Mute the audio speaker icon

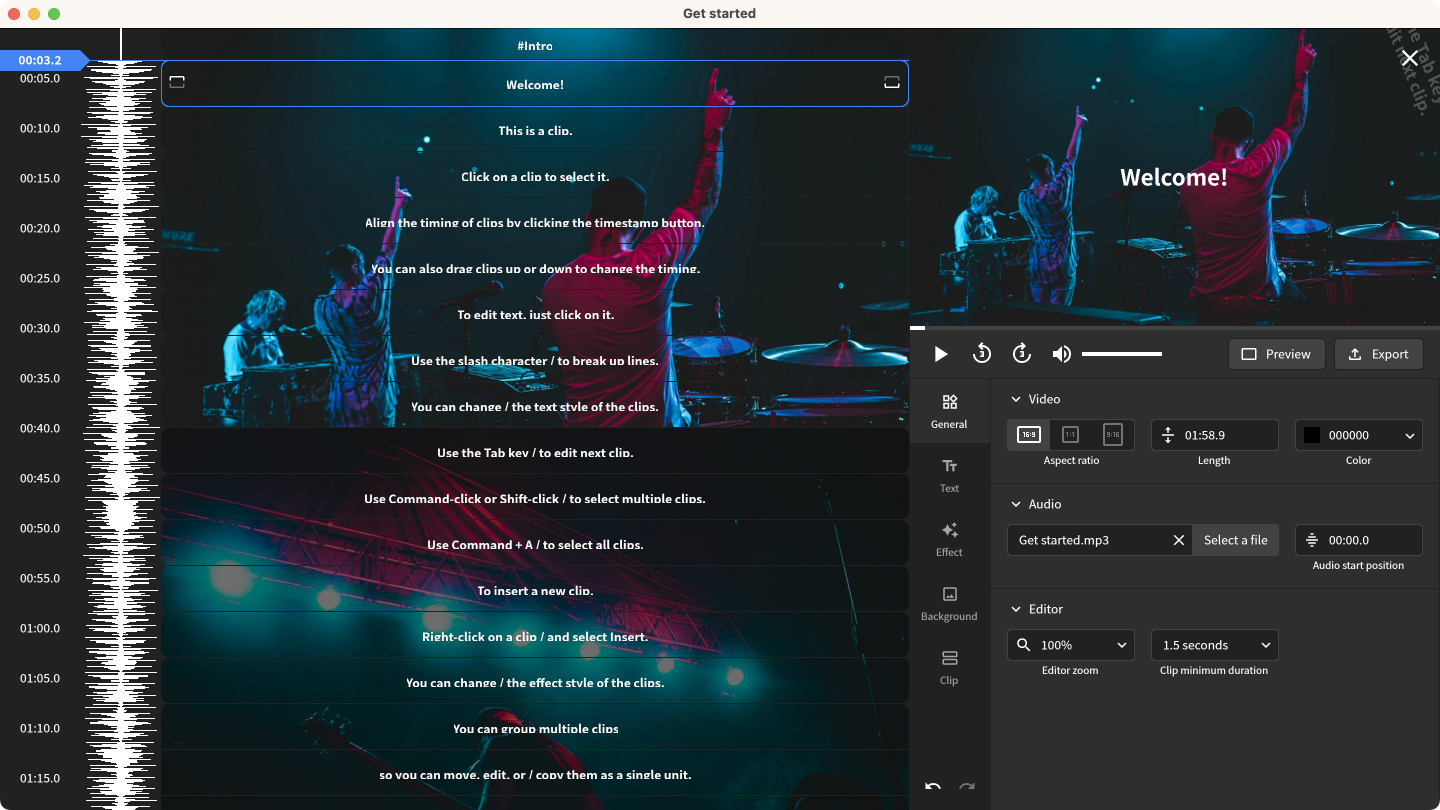(1061, 354)
